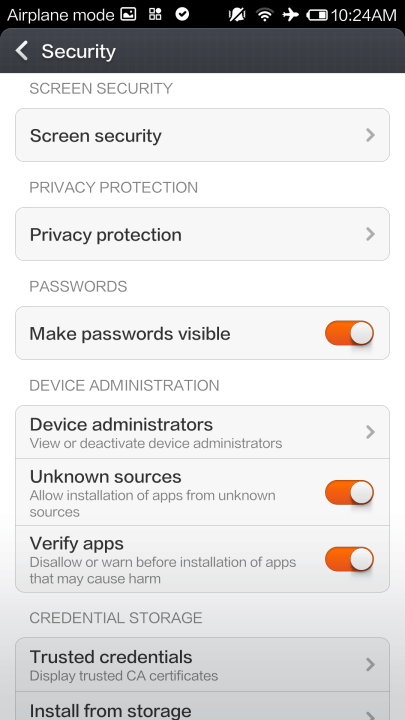Tap the airplane mode icon in status bar
This screenshot has width=405, height=720.
[x=291, y=15]
